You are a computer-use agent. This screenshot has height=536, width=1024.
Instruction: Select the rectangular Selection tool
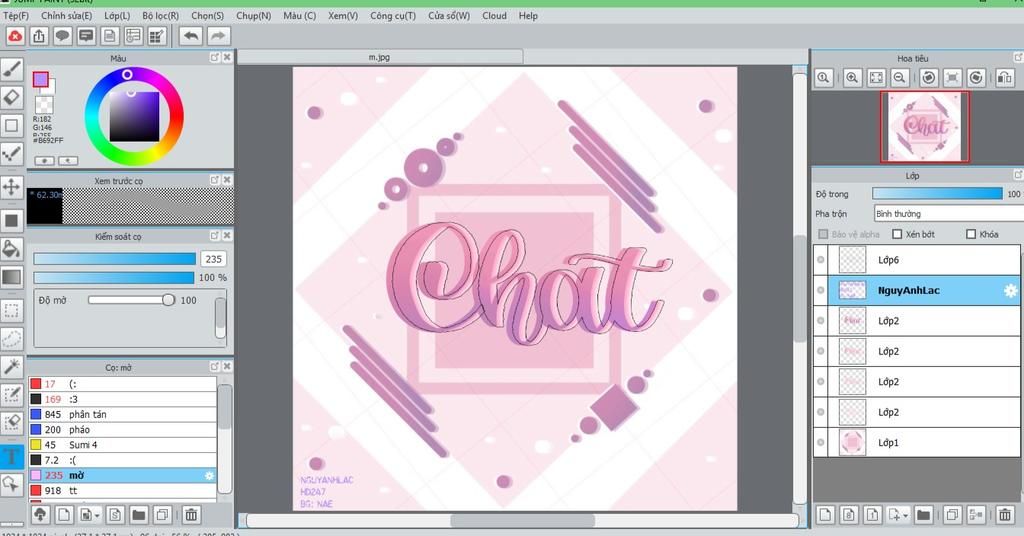pos(12,310)
